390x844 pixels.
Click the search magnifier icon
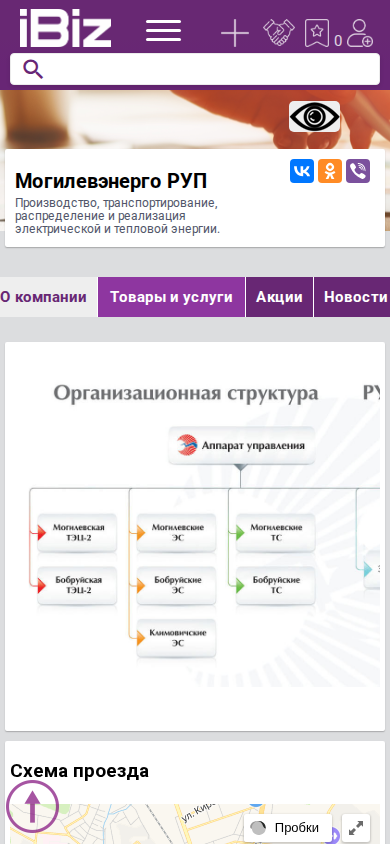tap(33, 69)
